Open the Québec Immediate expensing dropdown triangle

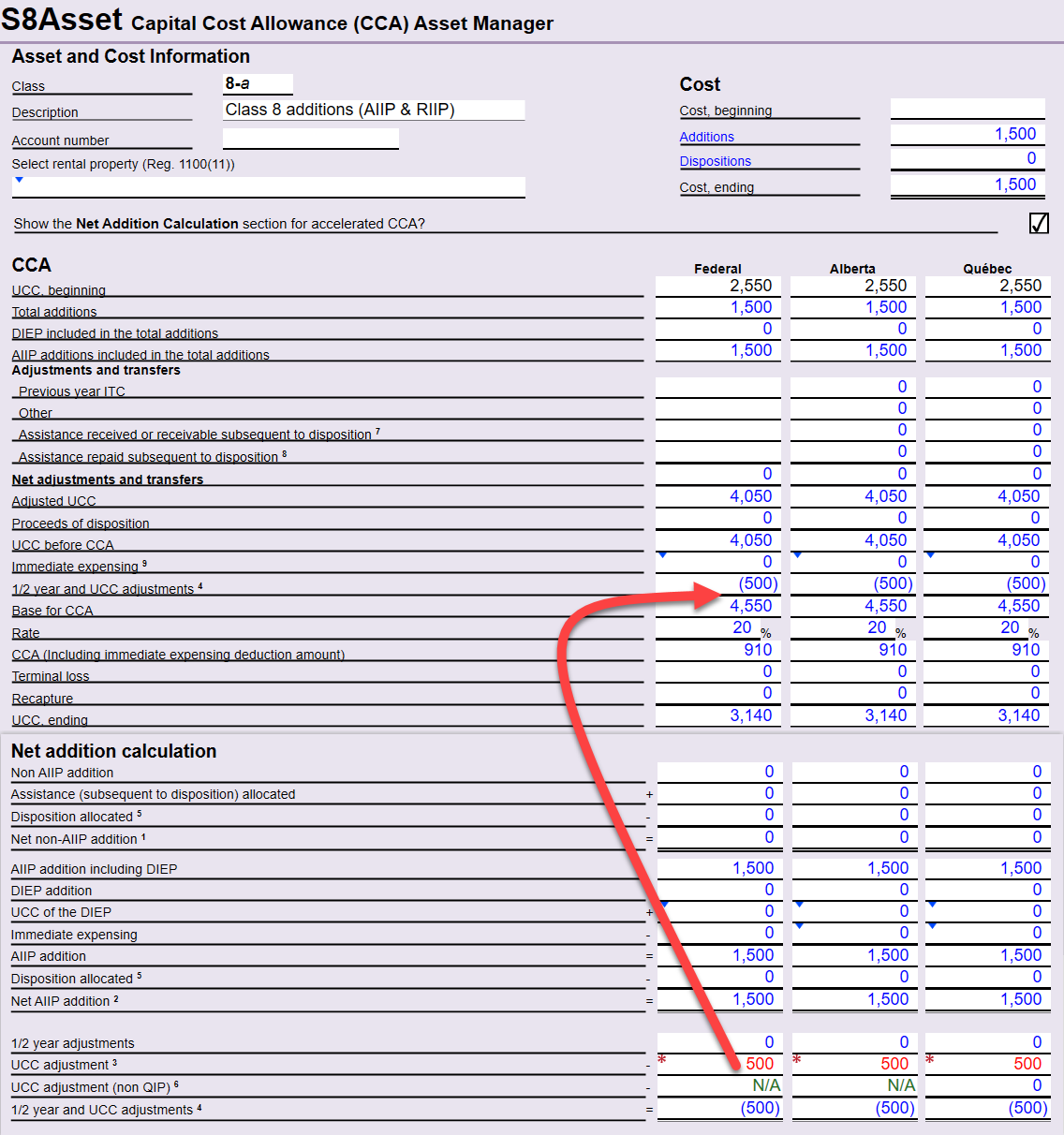[931, 554]
